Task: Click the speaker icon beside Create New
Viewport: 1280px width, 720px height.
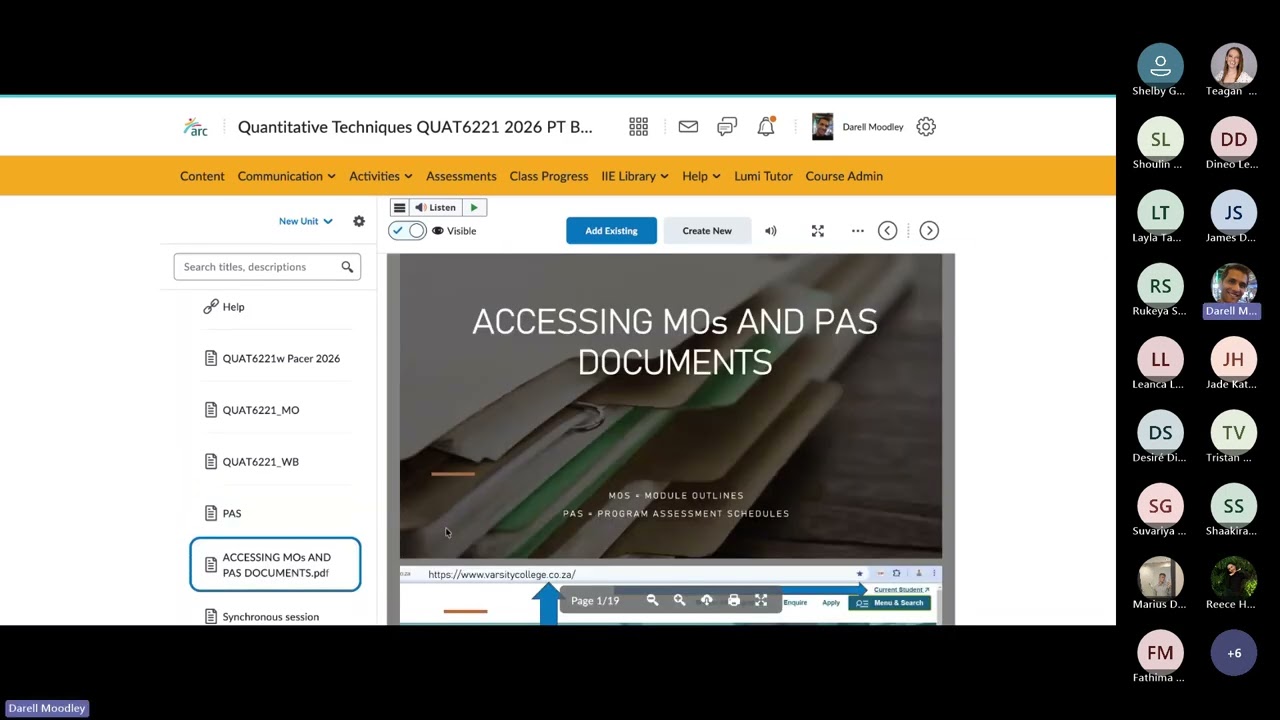Action: pyautogui.click(x=771, y=231)
